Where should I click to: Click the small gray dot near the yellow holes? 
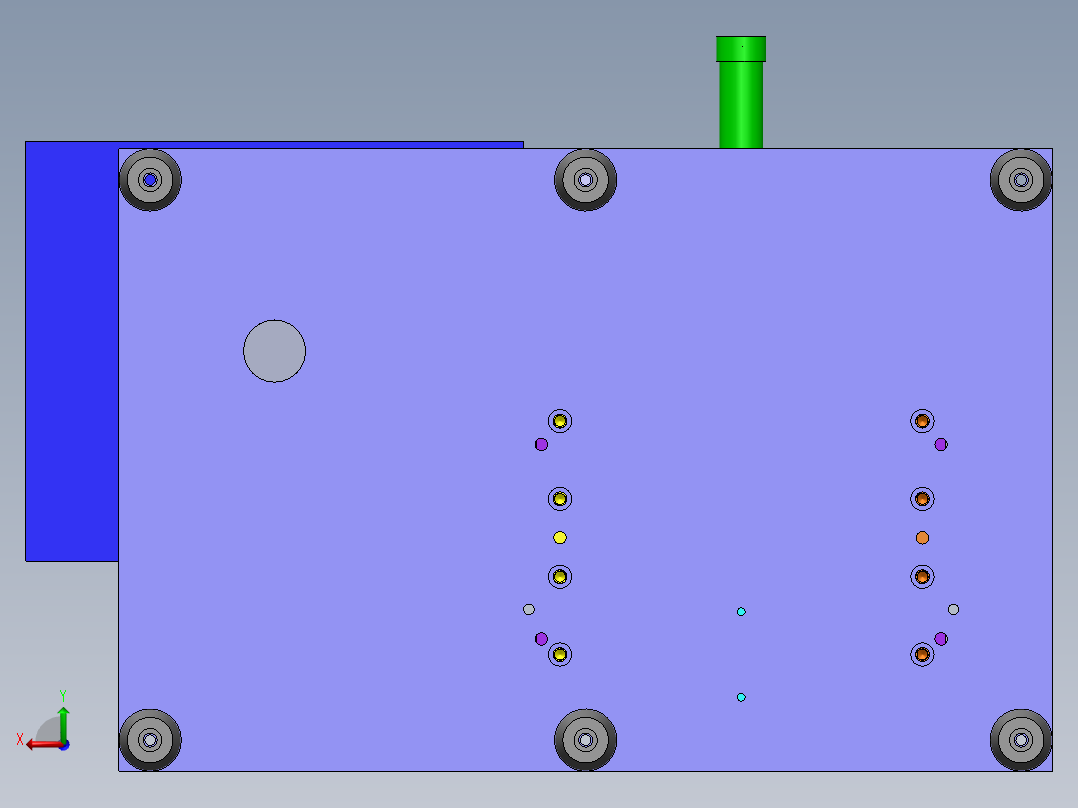point(529,609)
